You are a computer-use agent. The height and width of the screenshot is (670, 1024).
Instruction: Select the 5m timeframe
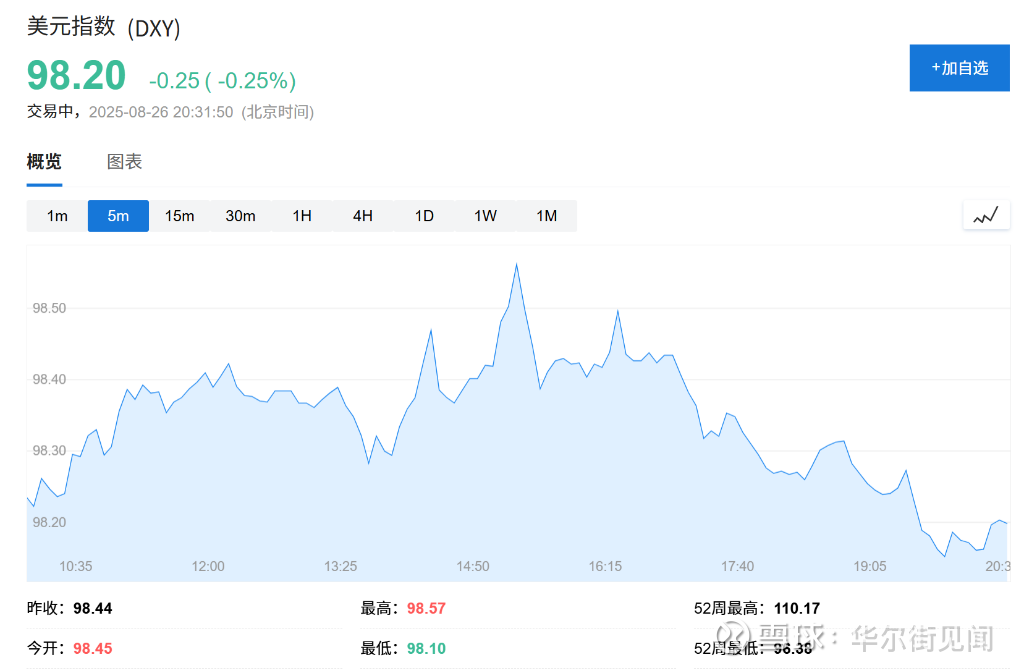[x=118, y=216]
